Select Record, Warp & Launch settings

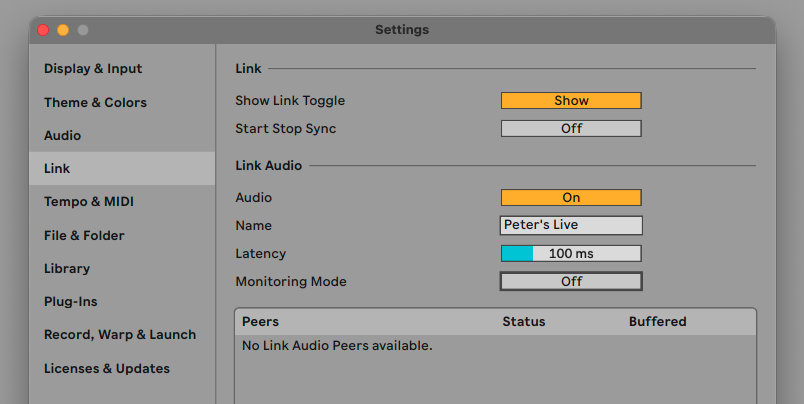(119, 335)
